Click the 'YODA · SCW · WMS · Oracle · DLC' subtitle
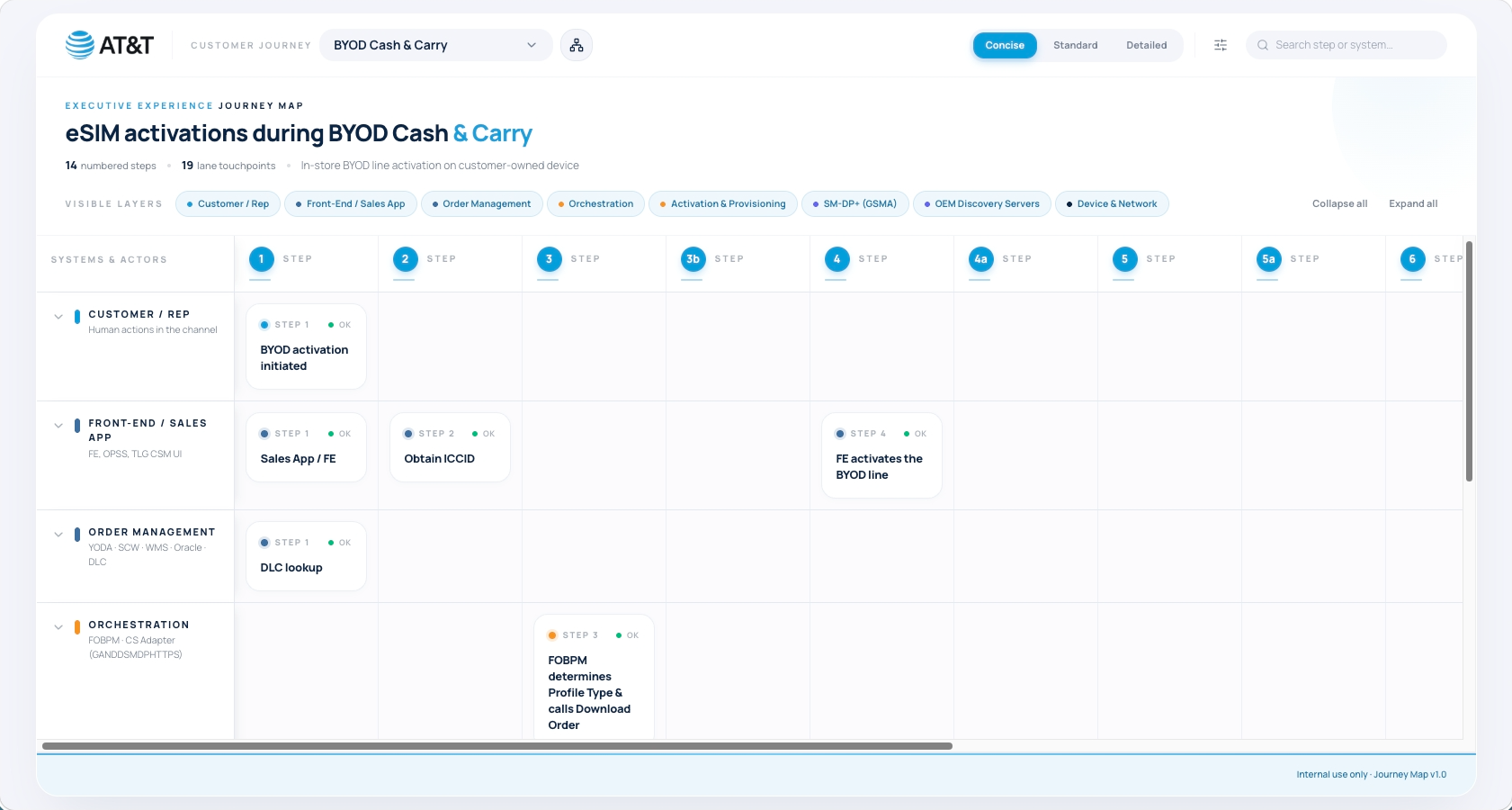The width and height of the screenshot is (1512, 810). coord(147,555)
